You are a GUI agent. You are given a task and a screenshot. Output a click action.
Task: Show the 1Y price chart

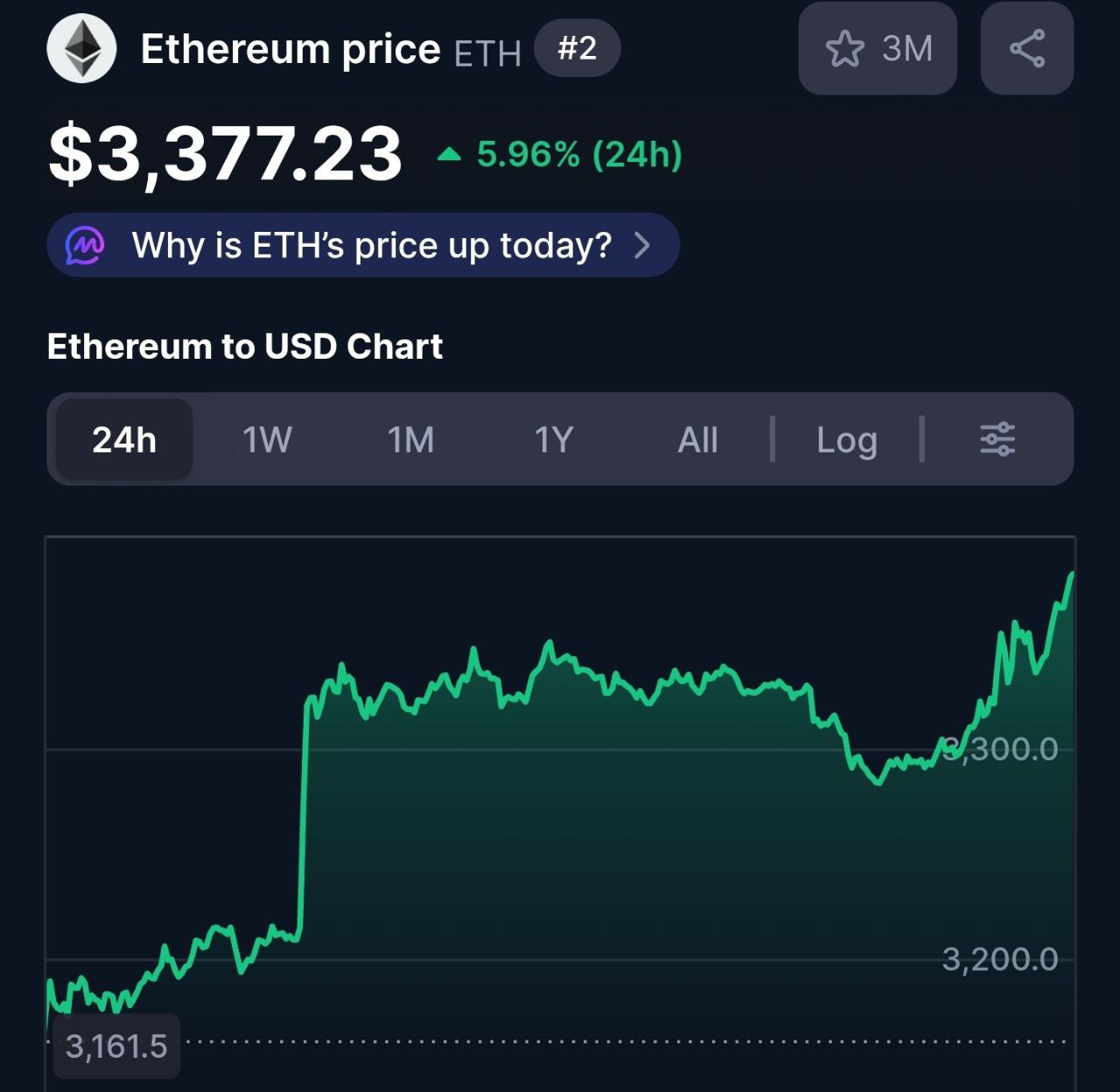554,439
